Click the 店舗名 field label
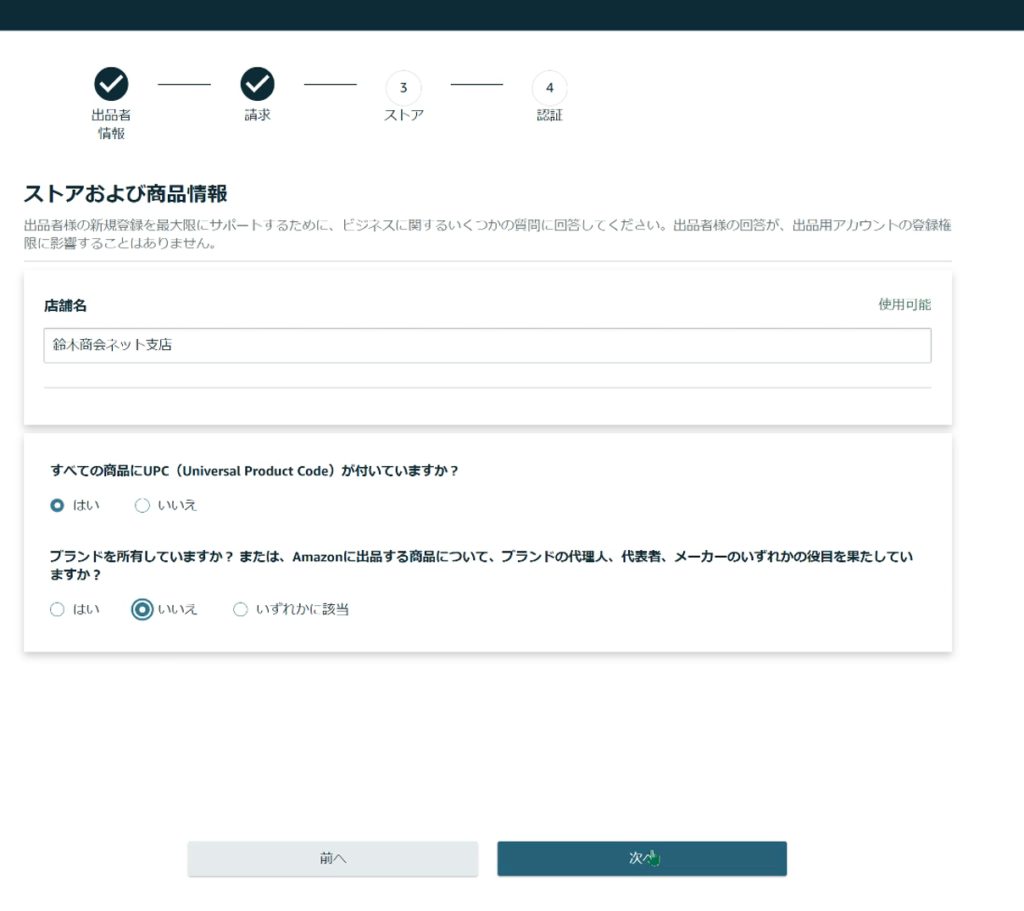This screenshot has height=911, width=1024. [65, 306]
